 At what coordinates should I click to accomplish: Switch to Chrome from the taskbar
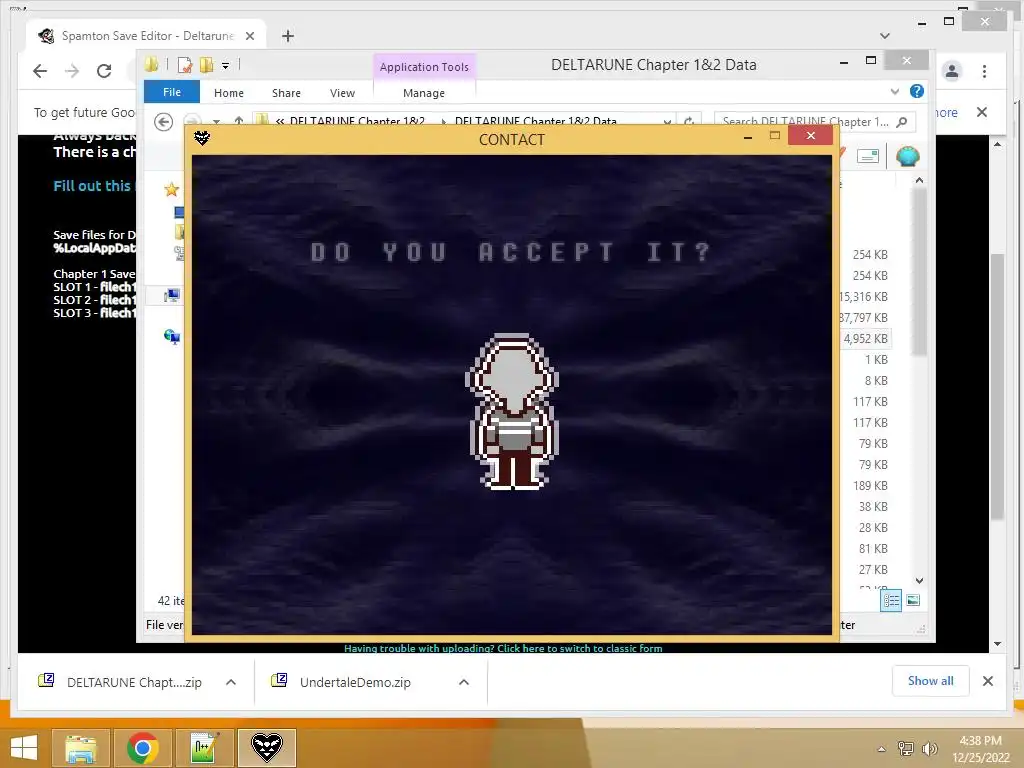[143, 748]
